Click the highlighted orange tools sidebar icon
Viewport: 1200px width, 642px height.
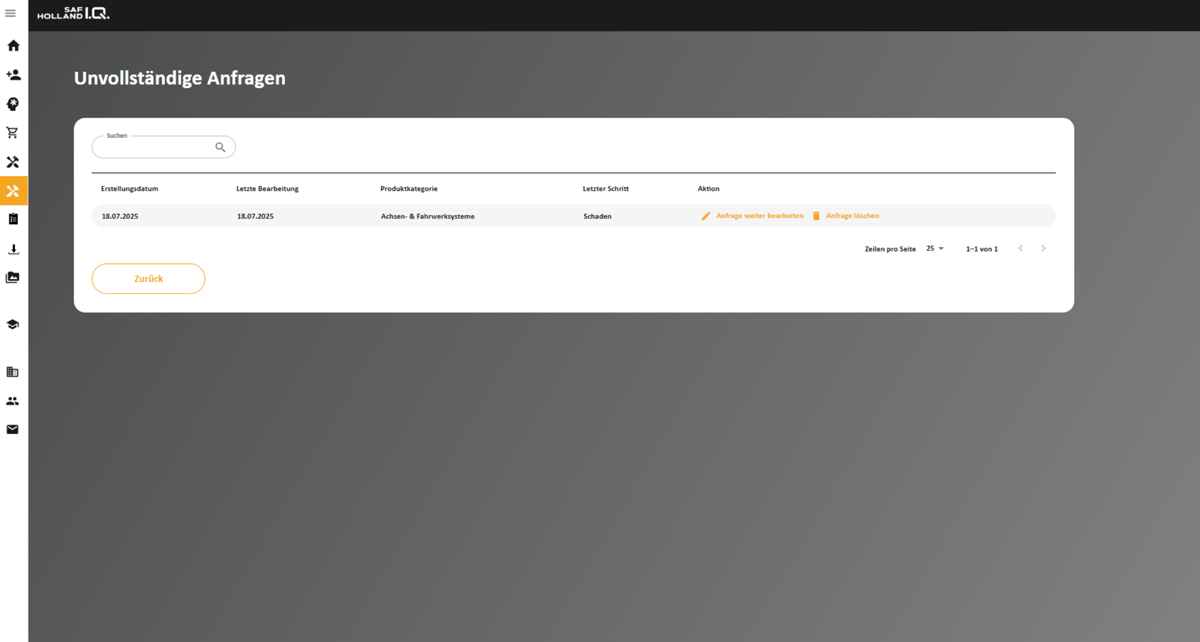[x=13, y=191]
